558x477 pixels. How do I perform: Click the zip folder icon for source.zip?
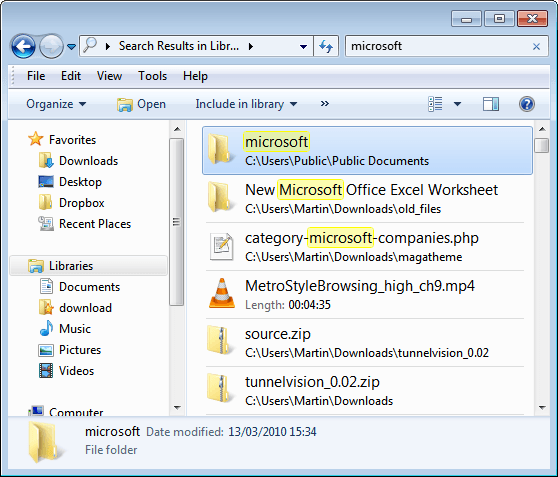(x=221, y=340)
